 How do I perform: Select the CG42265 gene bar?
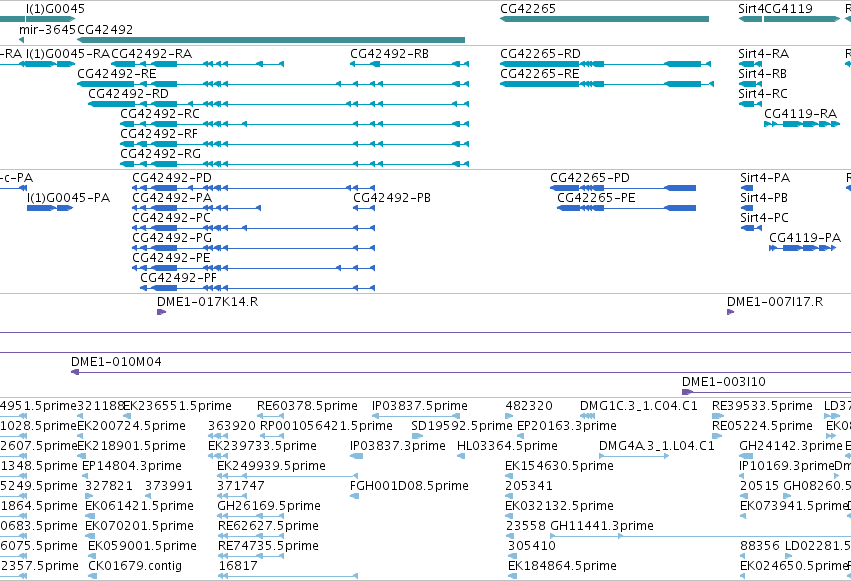[x=604, y=19]
